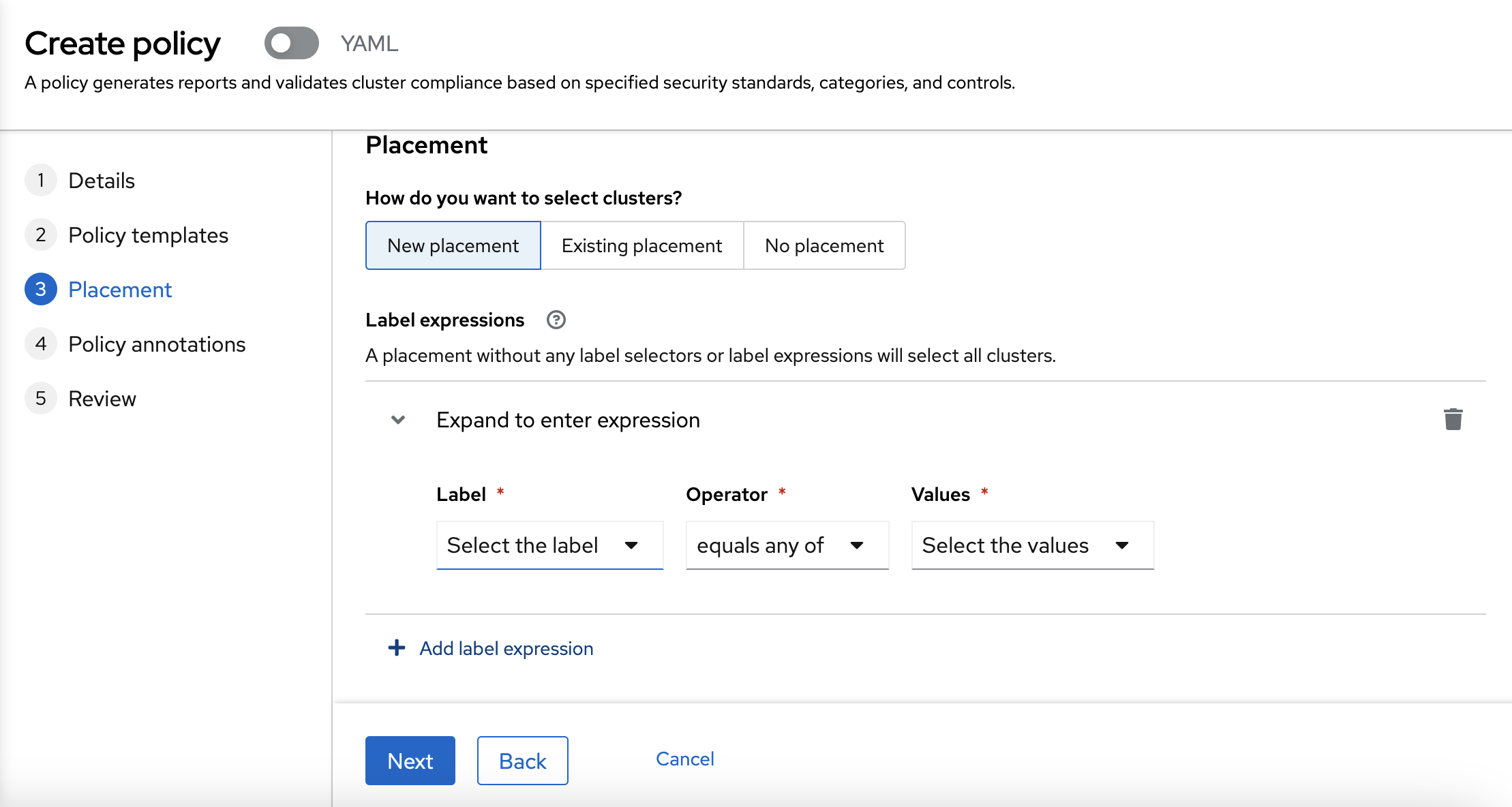Viewport: 1512px width, 807px height.
Task: Jump to the Policy annotations step
Action: pyautogui.click(x=157, y=344)
